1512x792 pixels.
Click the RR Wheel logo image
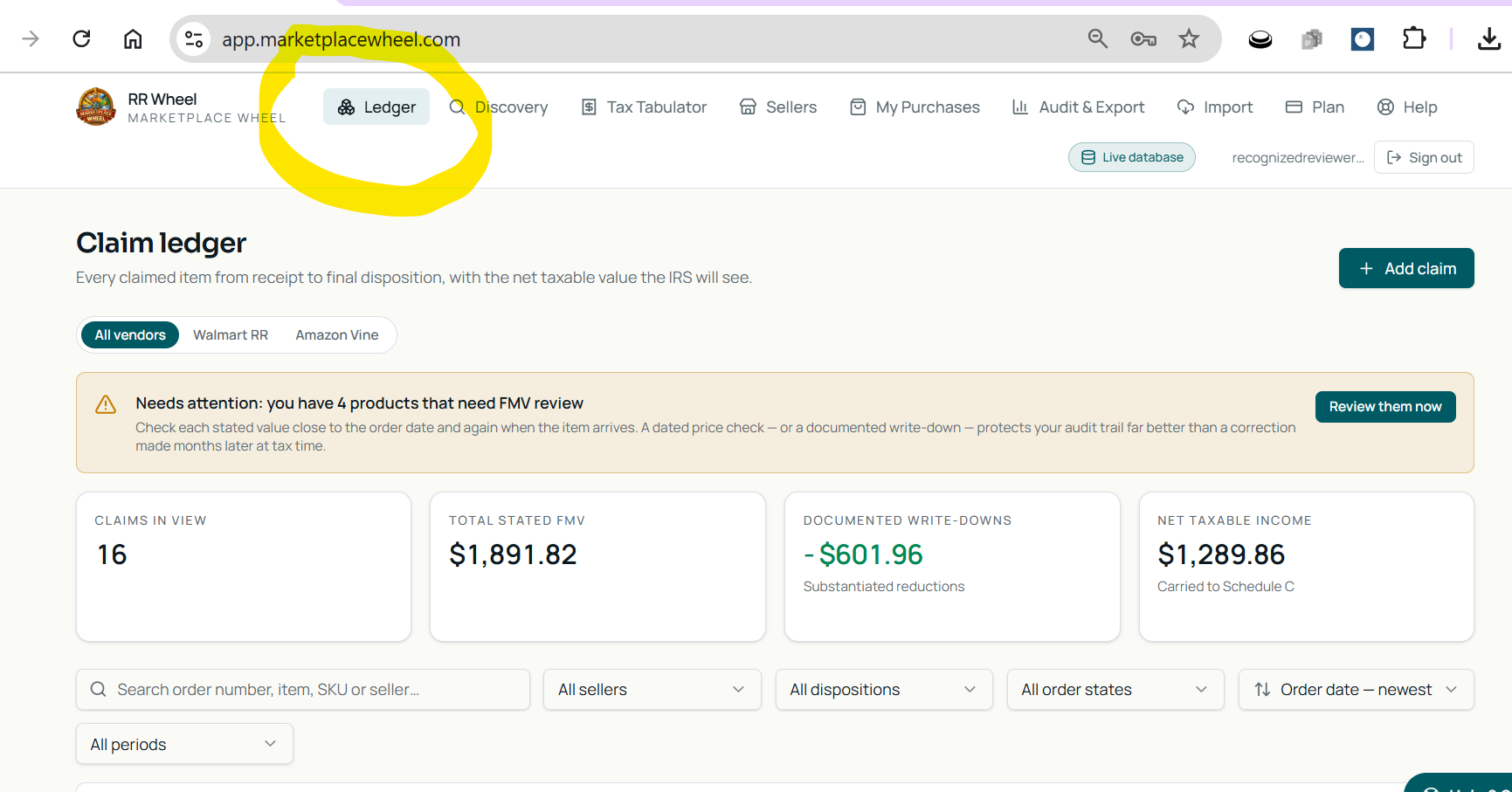[96, 107]
